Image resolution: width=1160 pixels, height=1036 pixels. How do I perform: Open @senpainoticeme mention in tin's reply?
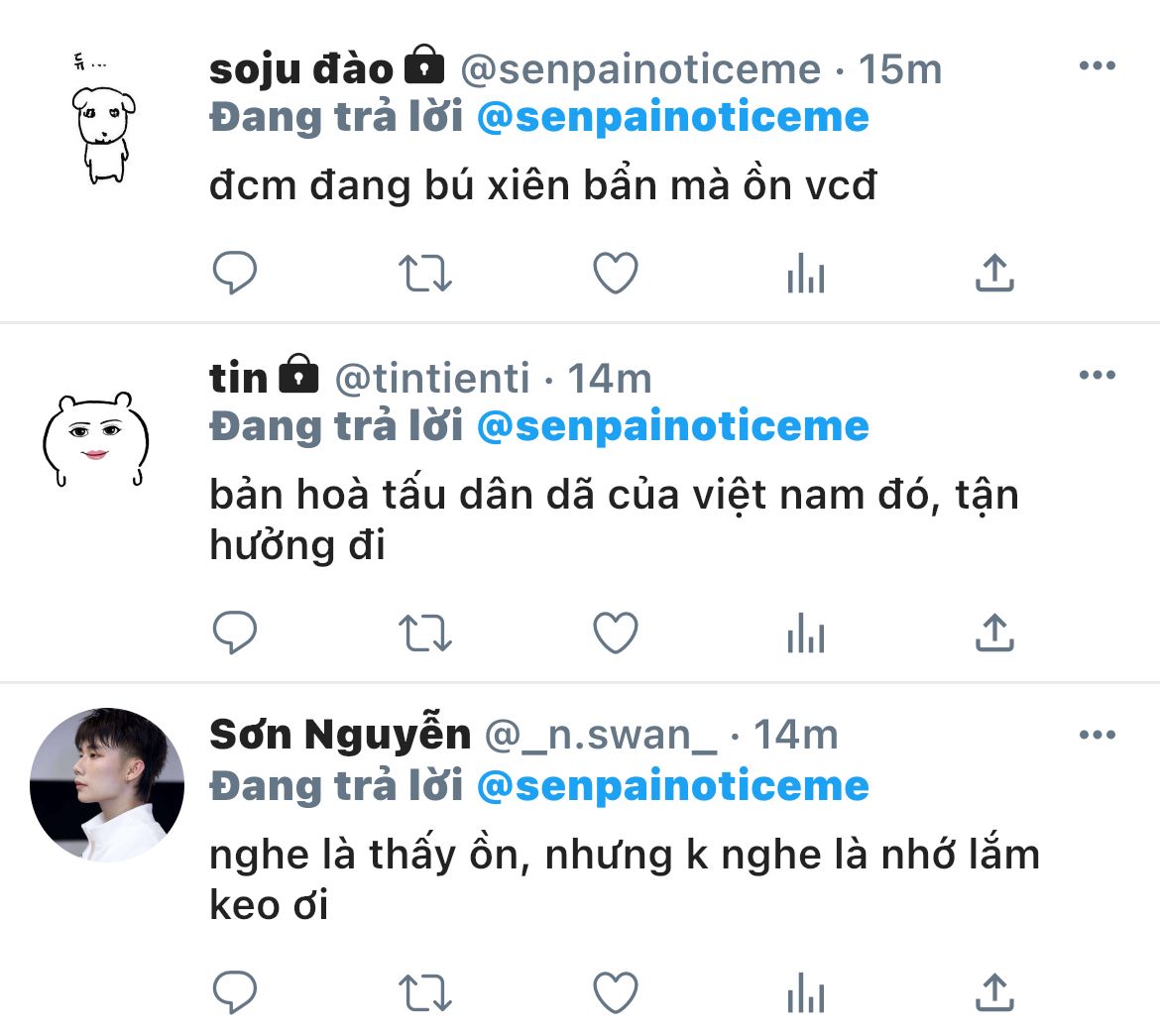[672, 426]
